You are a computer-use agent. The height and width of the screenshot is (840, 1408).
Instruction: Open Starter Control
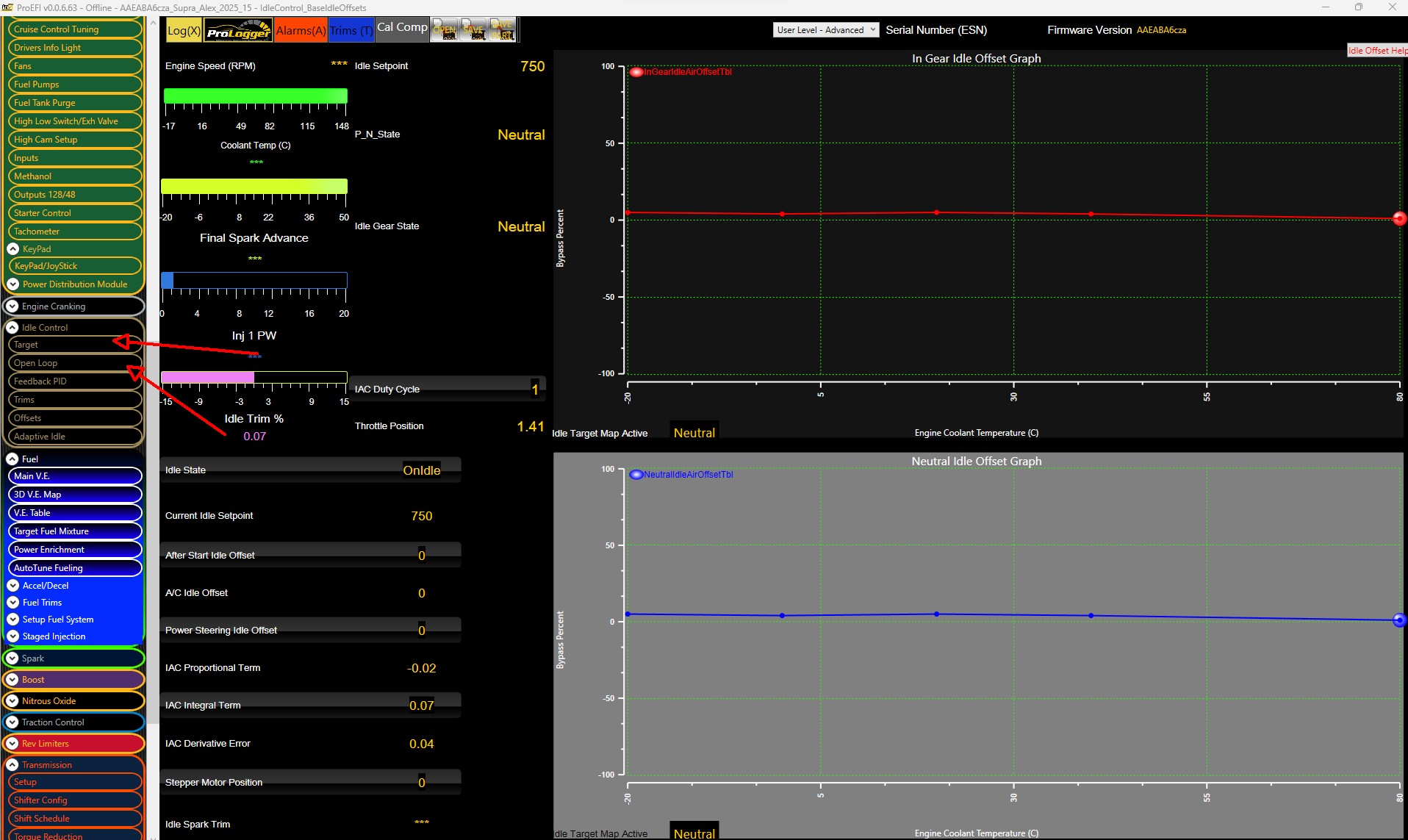(x=74, y=213)
